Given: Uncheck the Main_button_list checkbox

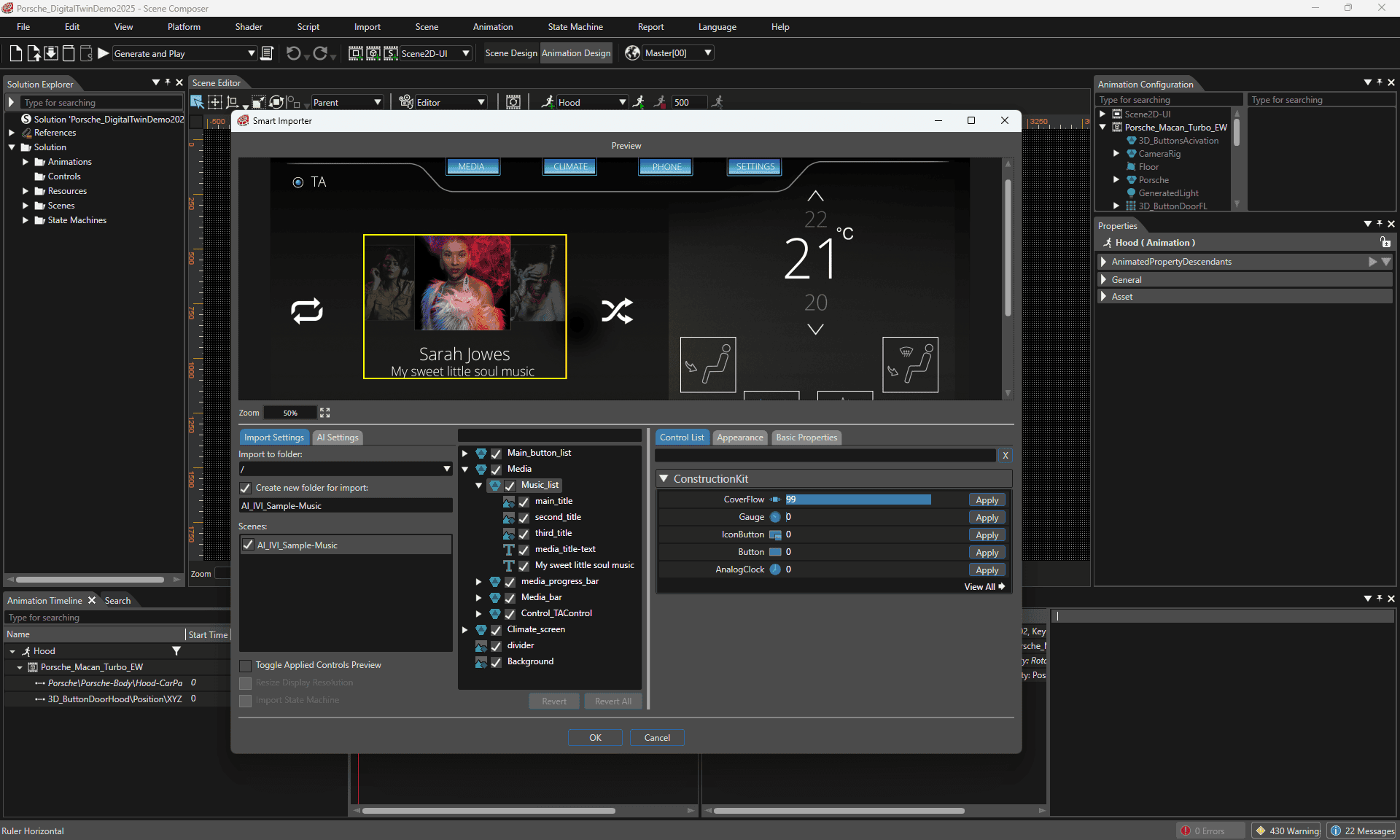Looking at the screenshot, I should (496, 453).
